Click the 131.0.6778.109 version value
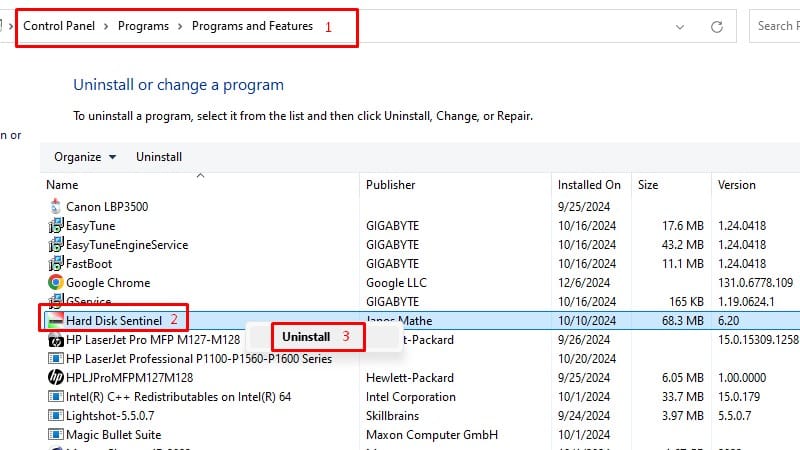Screen dimensions: 800x450 point(756,283)
